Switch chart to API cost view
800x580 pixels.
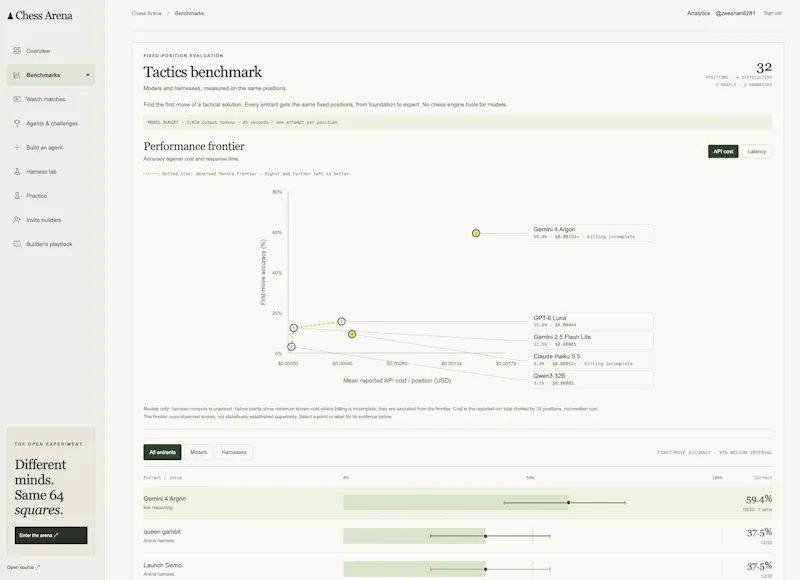723,152
